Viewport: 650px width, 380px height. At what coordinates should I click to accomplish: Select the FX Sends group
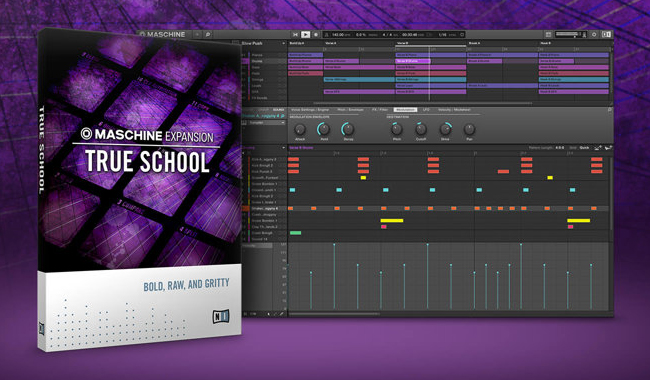click(264, 98)
